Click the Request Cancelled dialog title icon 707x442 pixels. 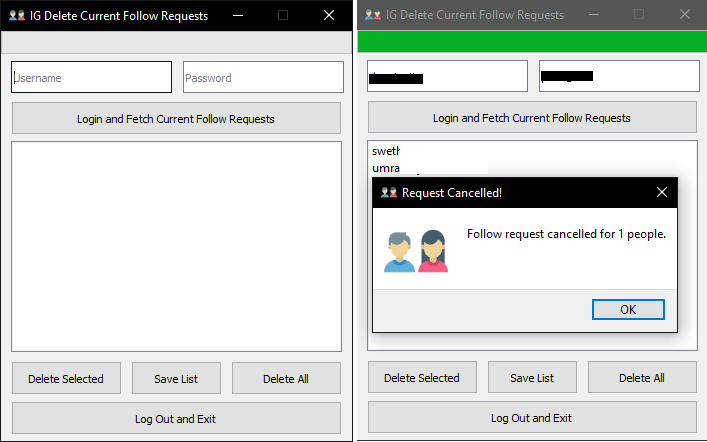(389, 193)
